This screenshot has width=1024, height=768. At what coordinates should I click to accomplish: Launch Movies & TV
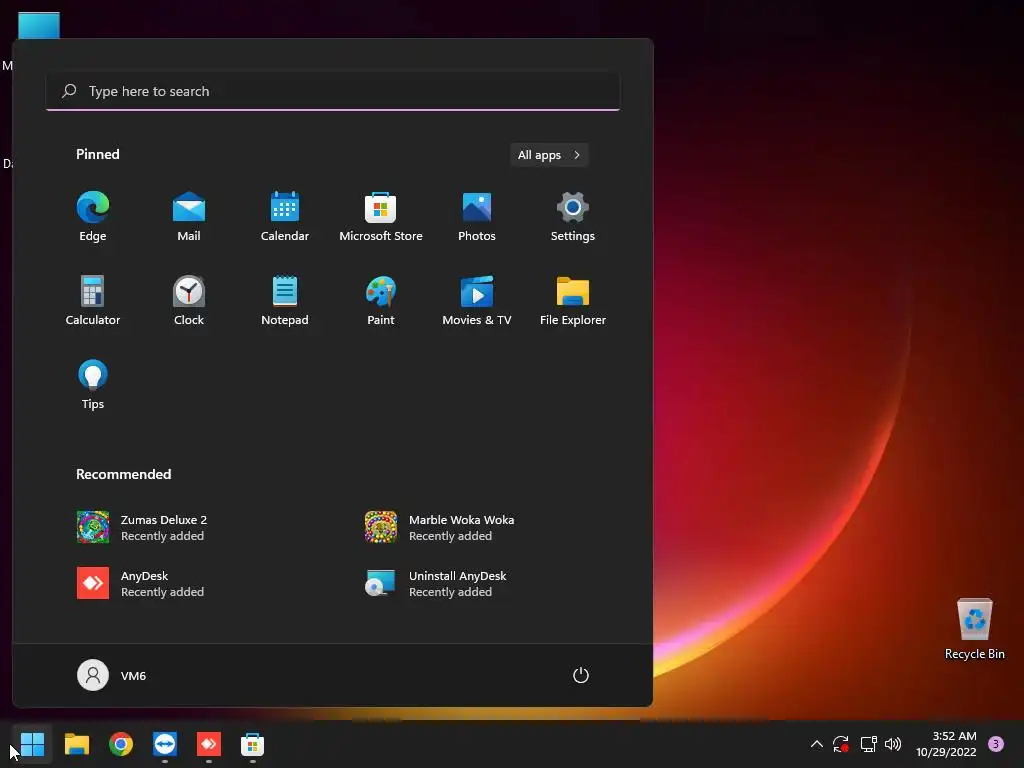[477, 300]
